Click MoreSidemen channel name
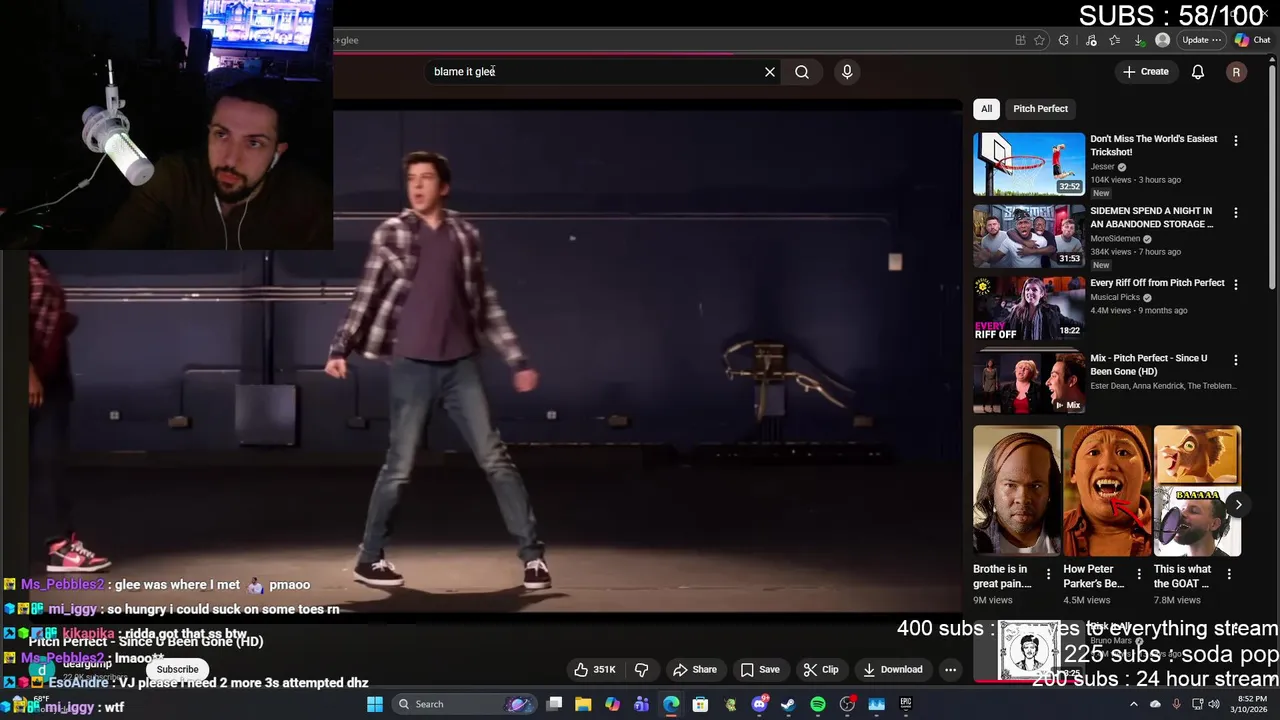 point(1115,239)
